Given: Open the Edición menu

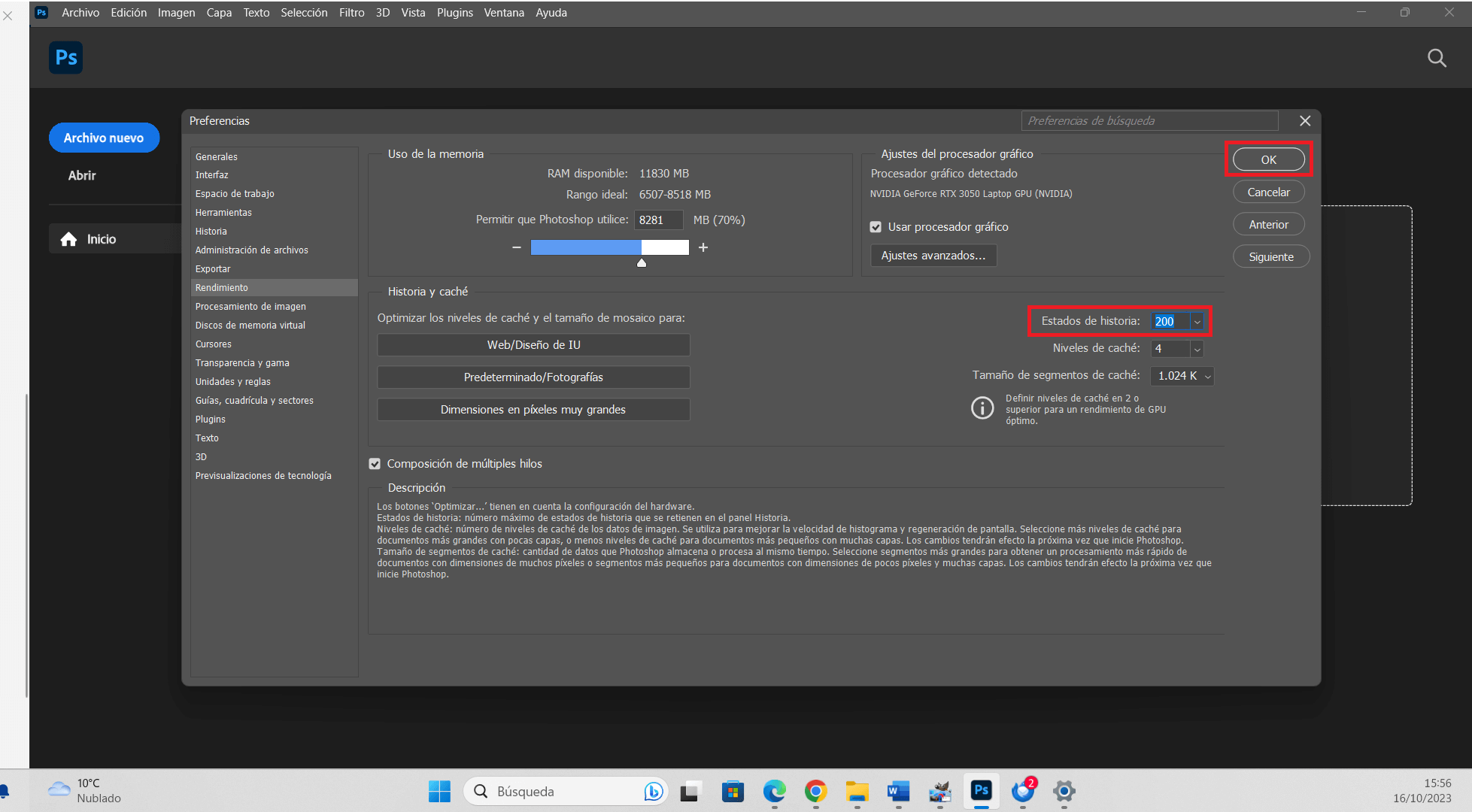Looking at the screenshot, I should 129,12.
